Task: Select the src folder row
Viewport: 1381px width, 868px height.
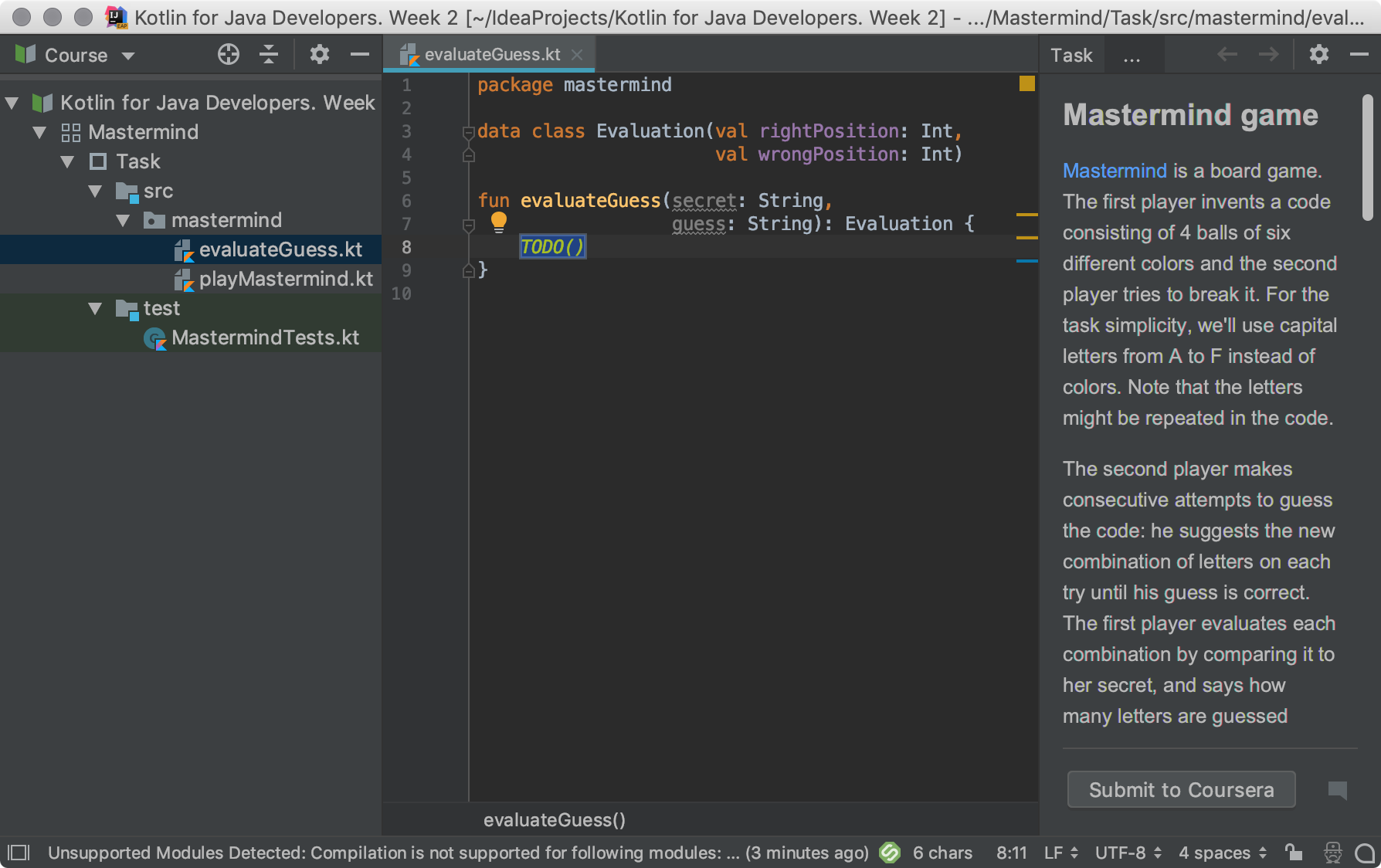Action: pos(191,191)
